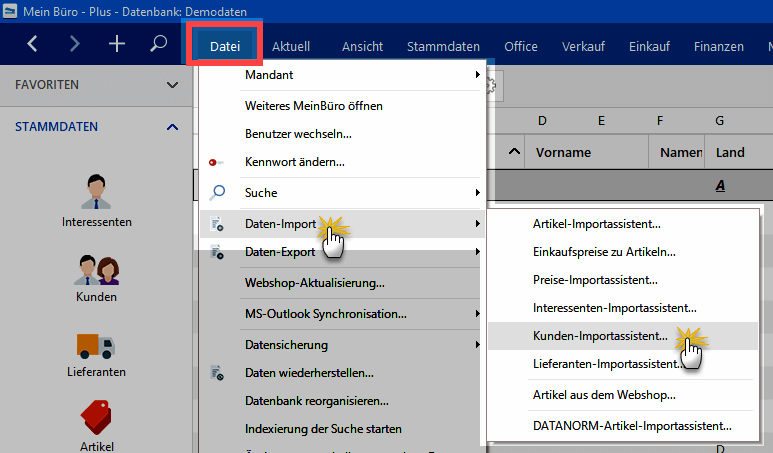Screen dimensions: 773x453
Task: Click the gear icon behind the menu
Action: 492,86
